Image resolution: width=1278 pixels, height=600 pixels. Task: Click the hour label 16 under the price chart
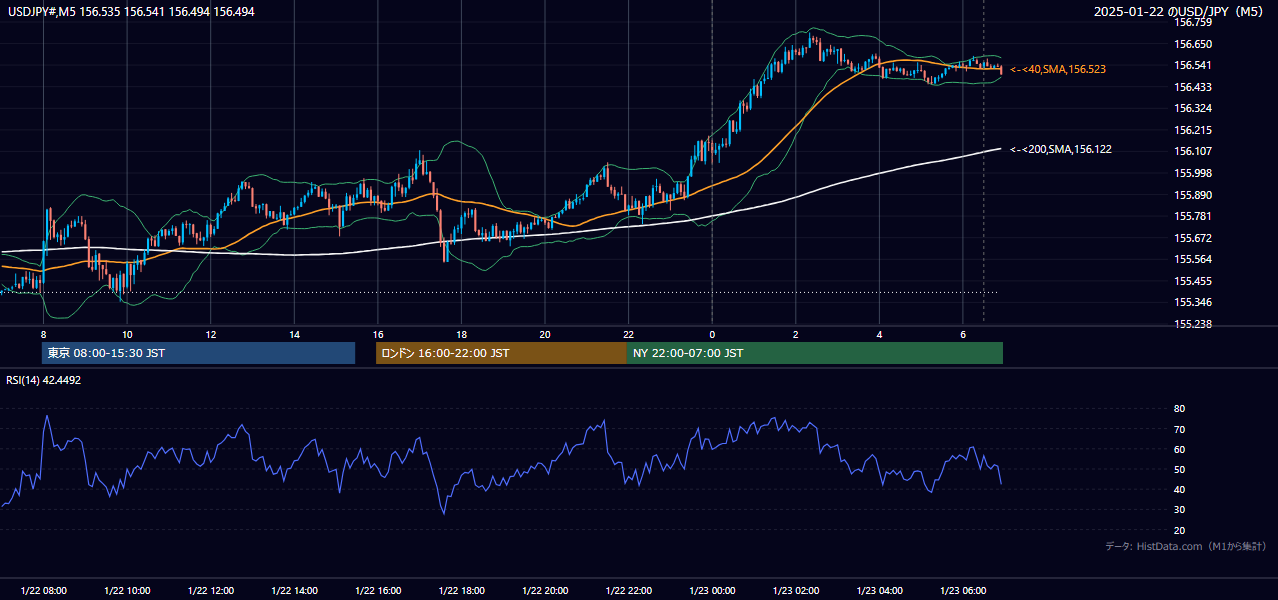pos(378,334)
